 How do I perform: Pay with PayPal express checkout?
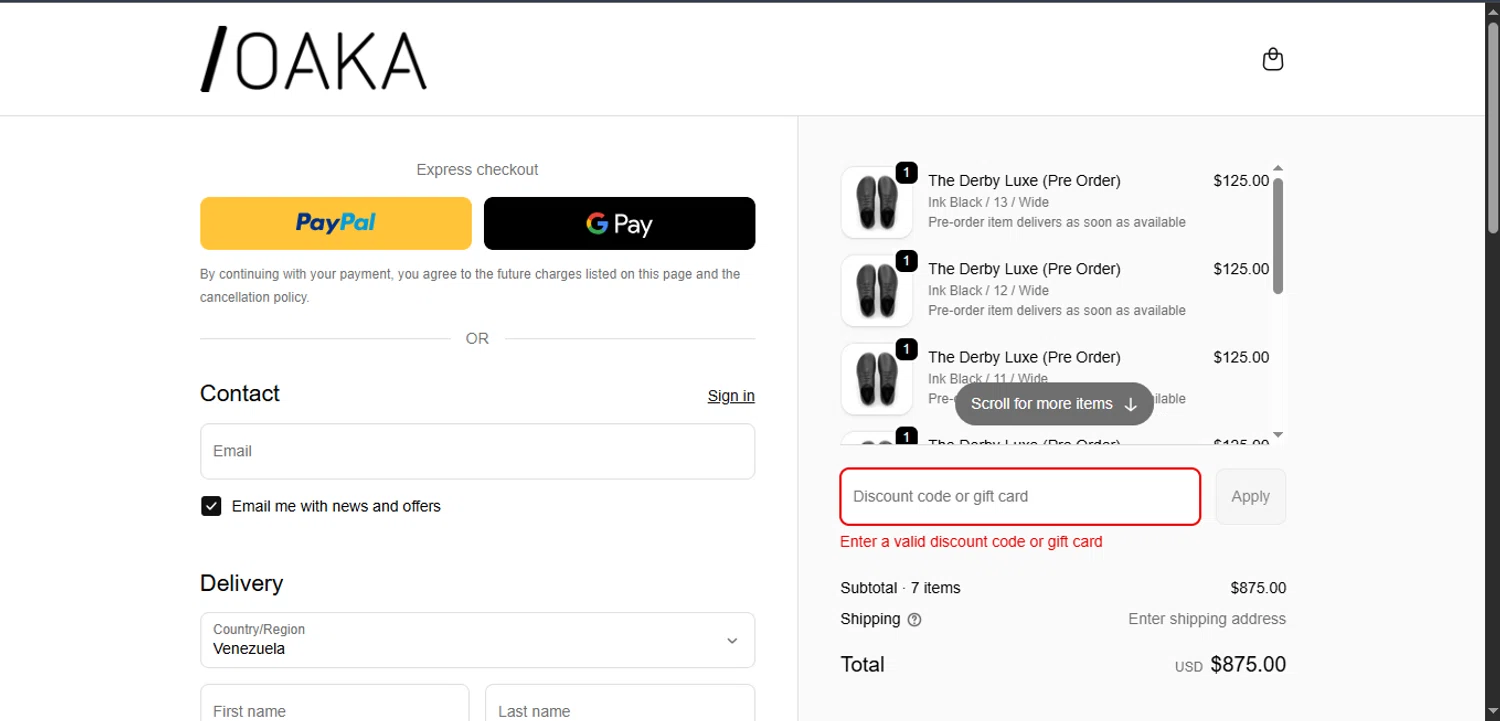[x=336, y=223]
